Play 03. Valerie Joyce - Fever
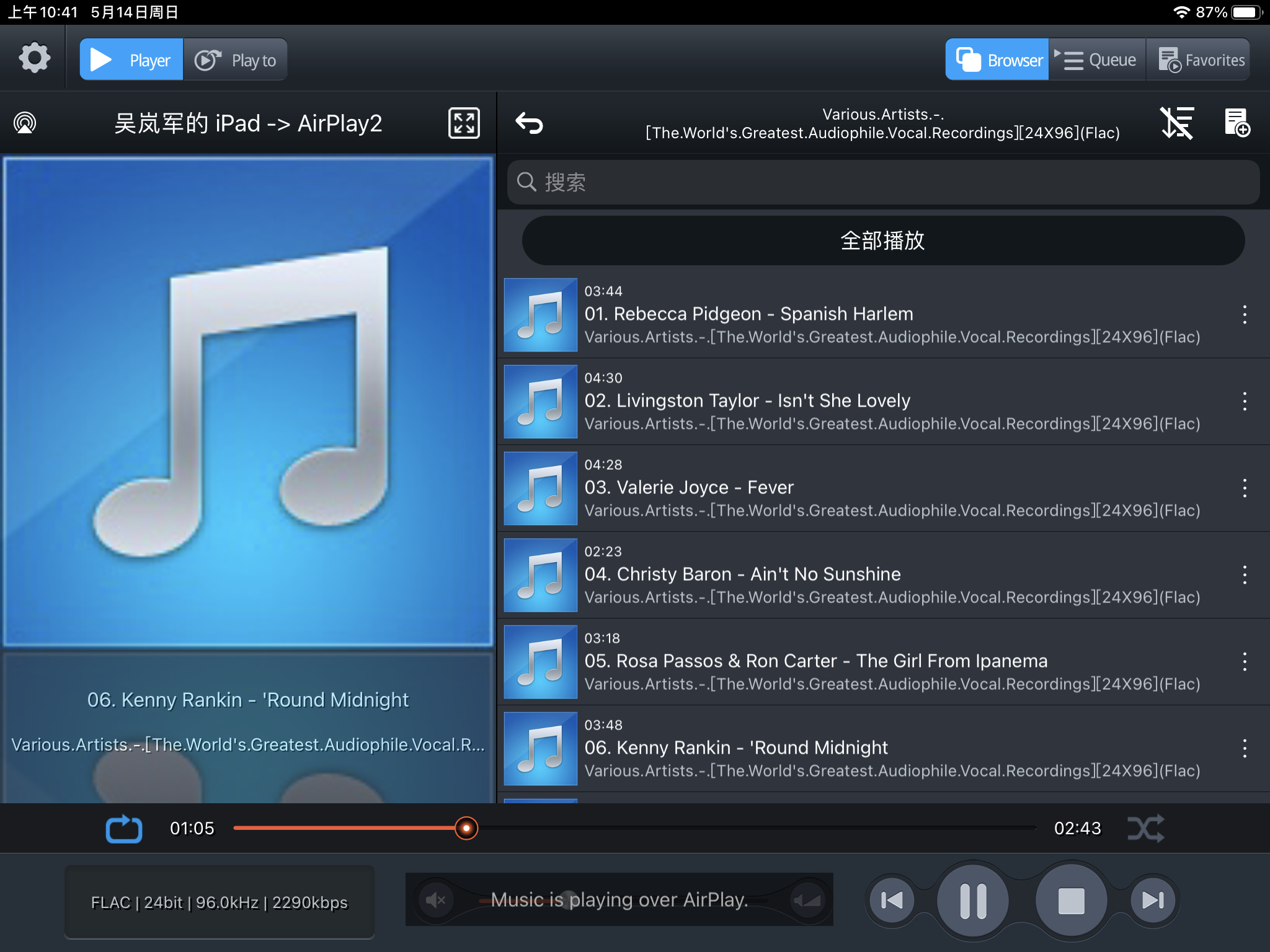Viewport: 1270px width, 952px height. click(x=883, y=488)
